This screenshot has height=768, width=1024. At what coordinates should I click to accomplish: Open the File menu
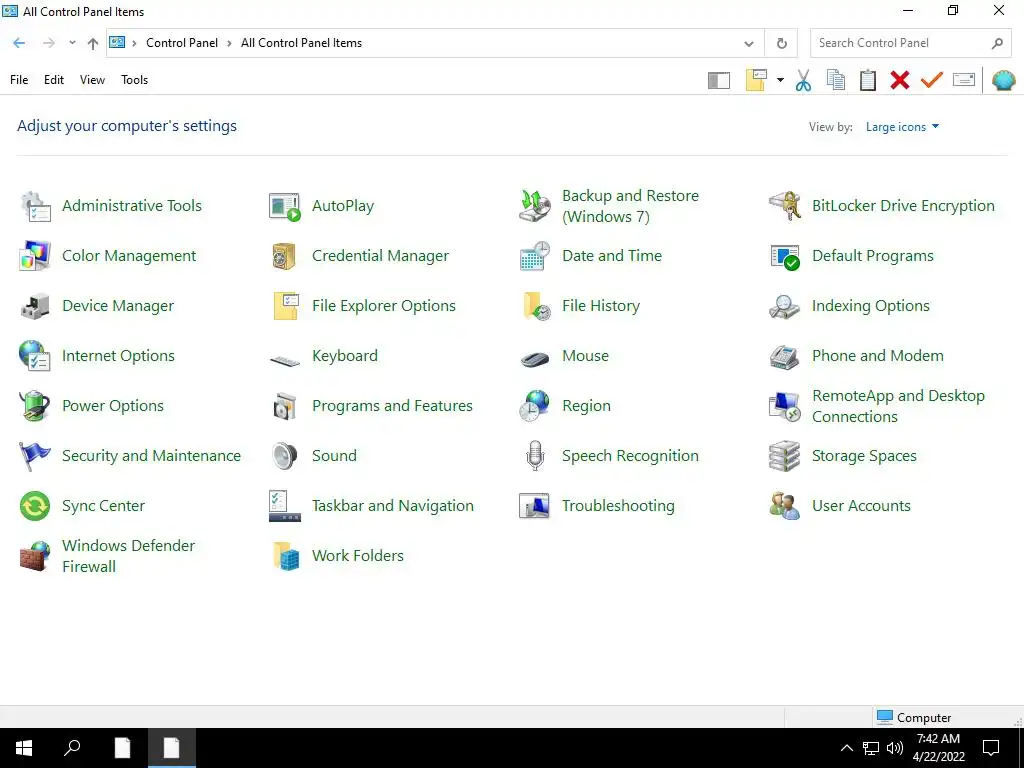tap(19, 80)
